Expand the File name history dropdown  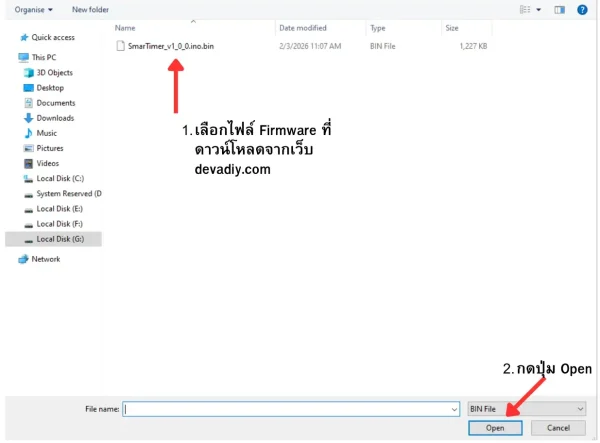(454, 409)
